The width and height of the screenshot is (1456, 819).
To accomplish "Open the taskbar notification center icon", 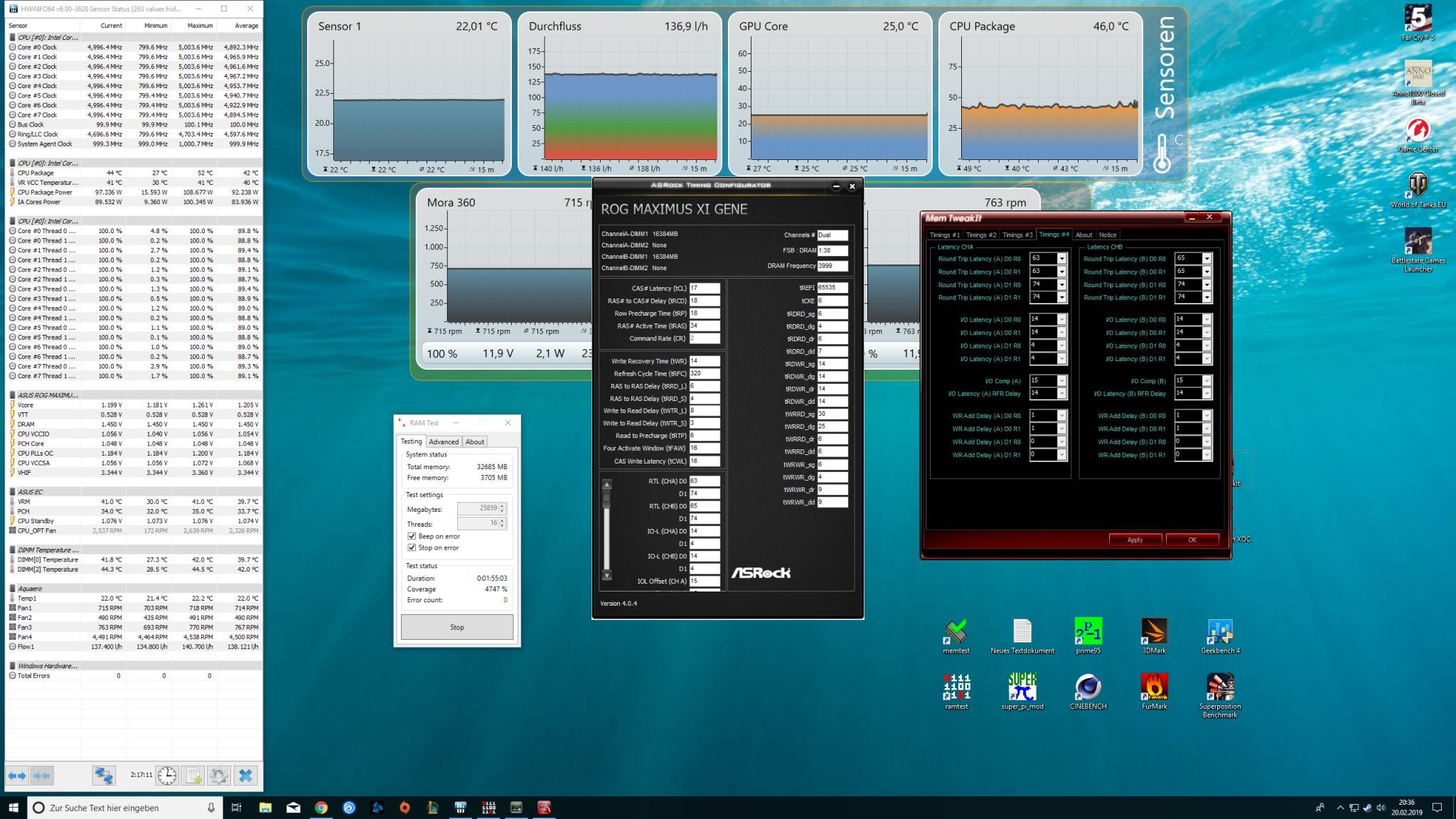I will pyautogui.click(x=1437, y=808).
